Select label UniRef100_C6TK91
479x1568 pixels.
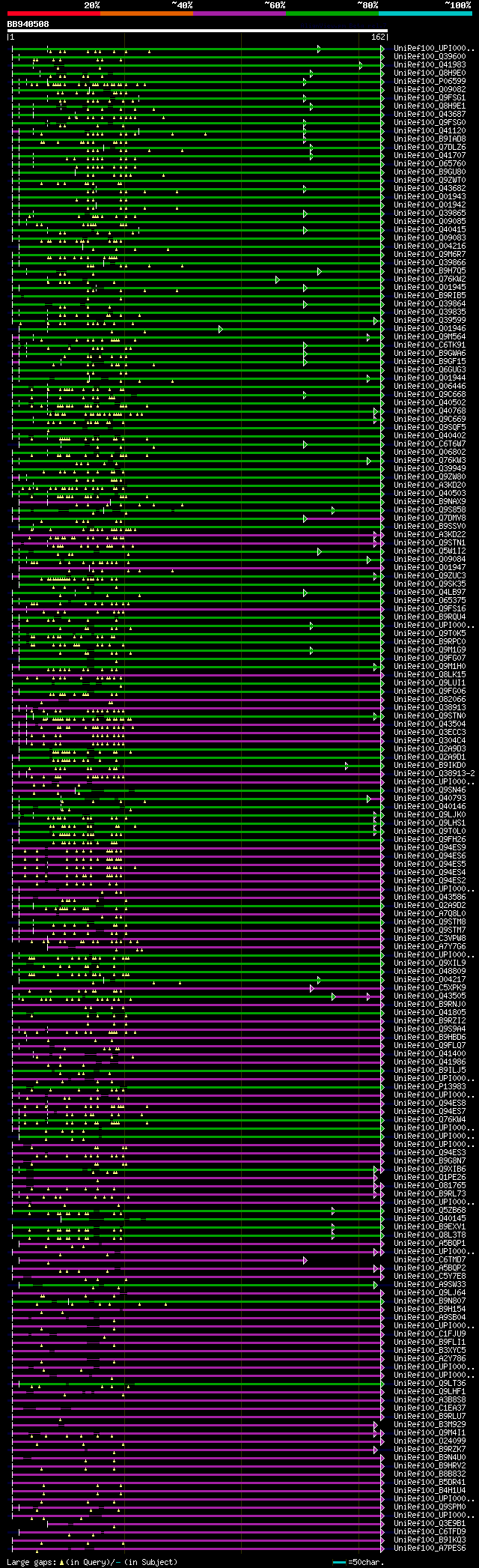pyautogui.click(x=430, y=345)
